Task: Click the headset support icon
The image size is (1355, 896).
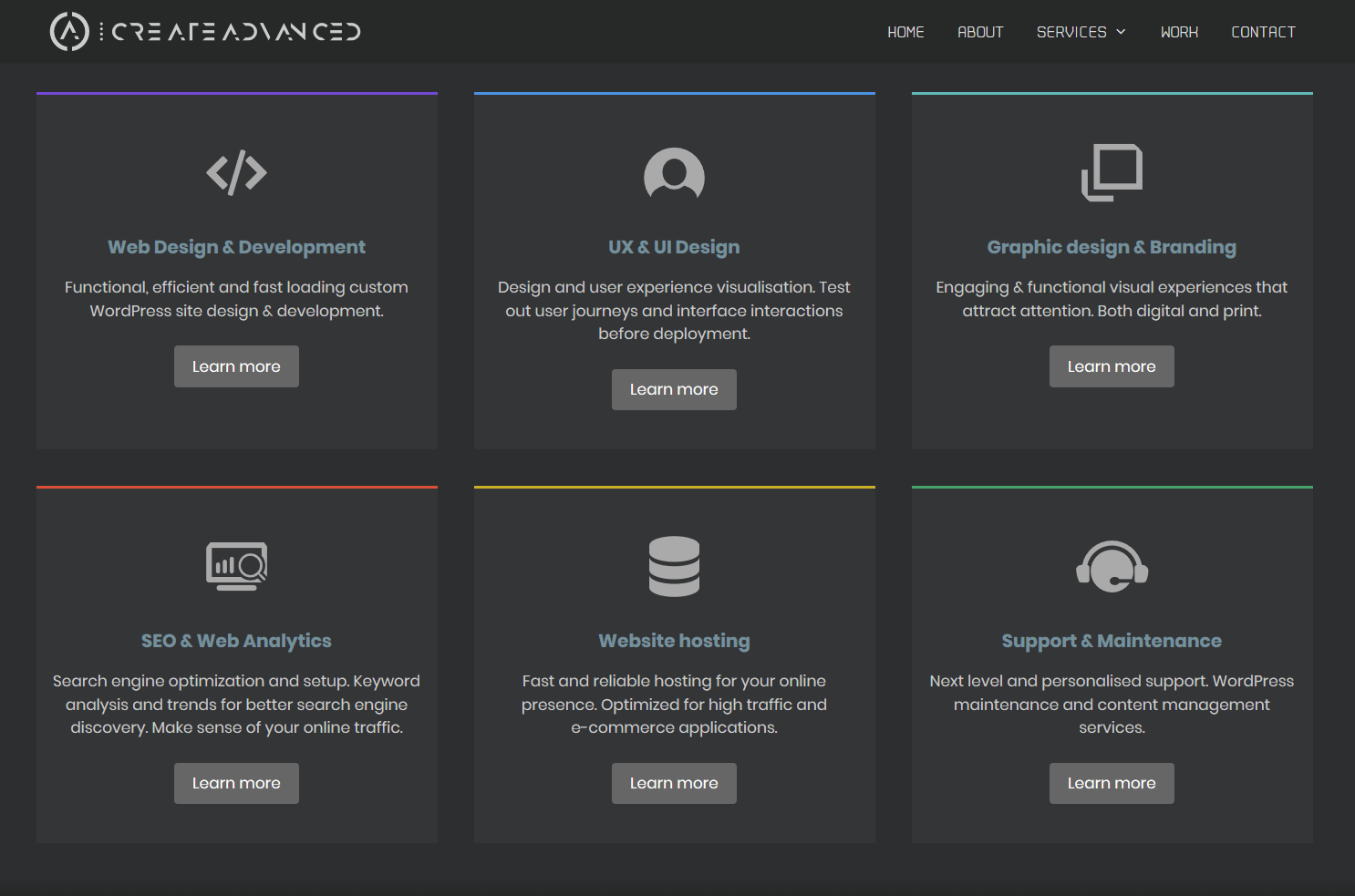Action: 1112,566
